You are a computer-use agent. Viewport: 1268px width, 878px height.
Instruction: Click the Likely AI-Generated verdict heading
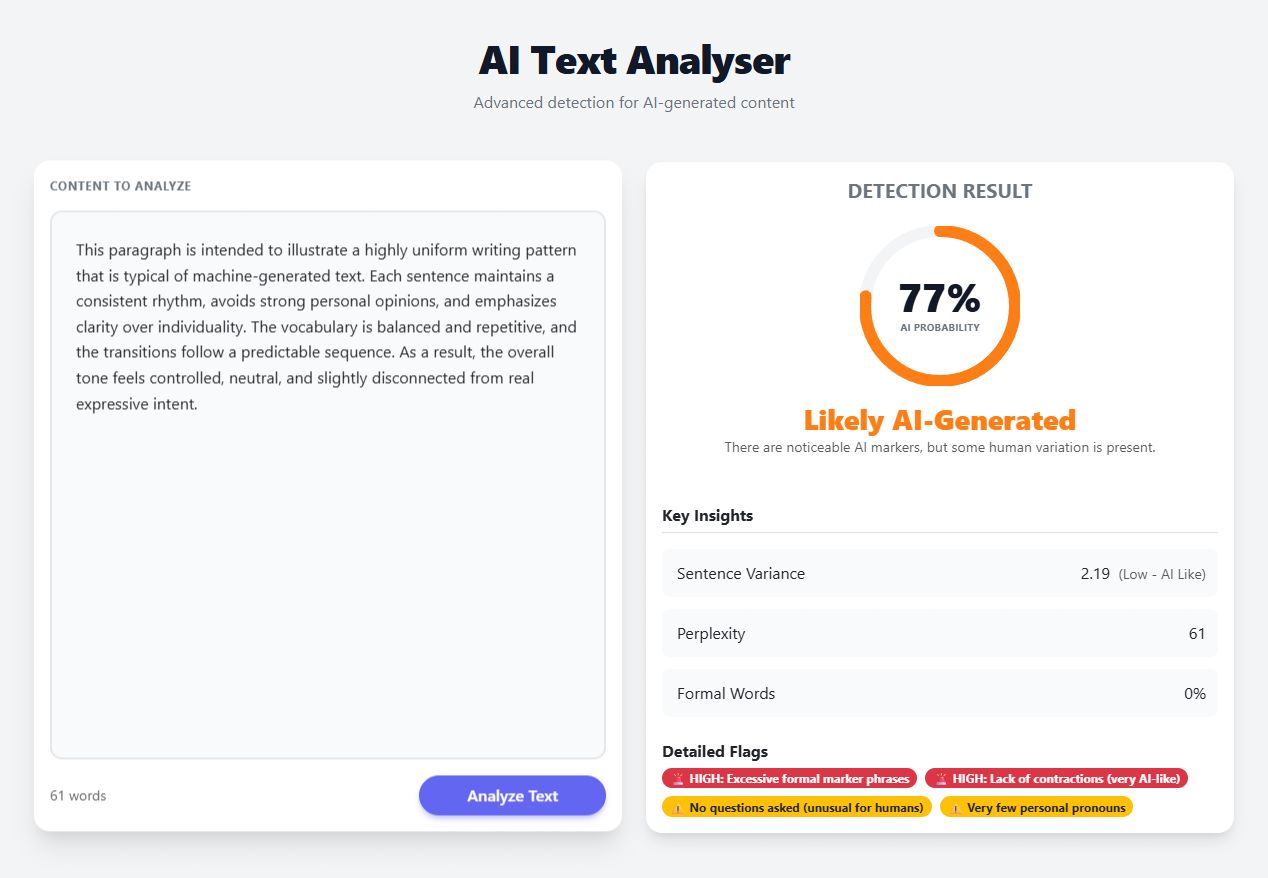point(939,420)
